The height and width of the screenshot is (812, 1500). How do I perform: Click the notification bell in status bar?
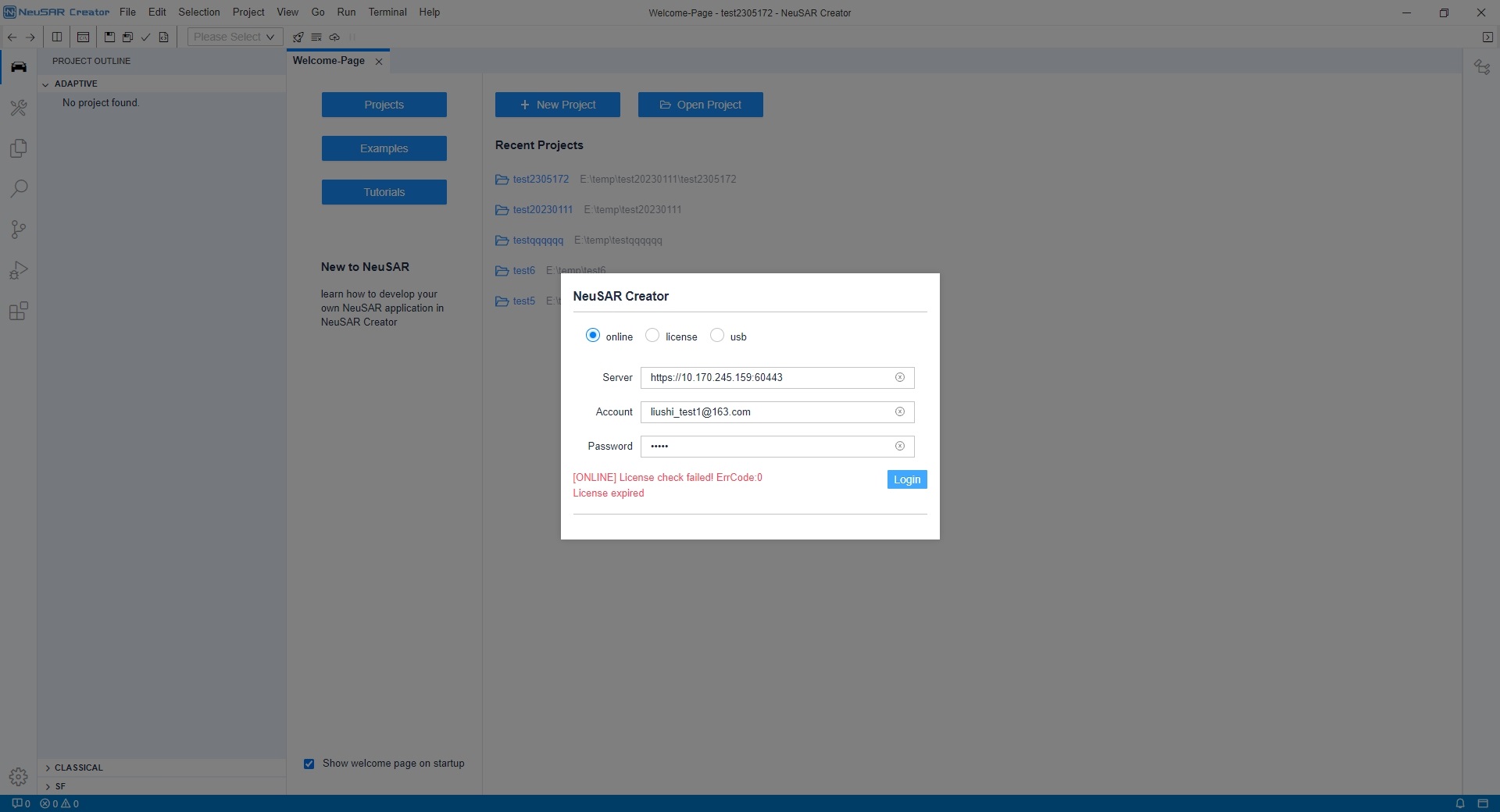(1459, 803)
